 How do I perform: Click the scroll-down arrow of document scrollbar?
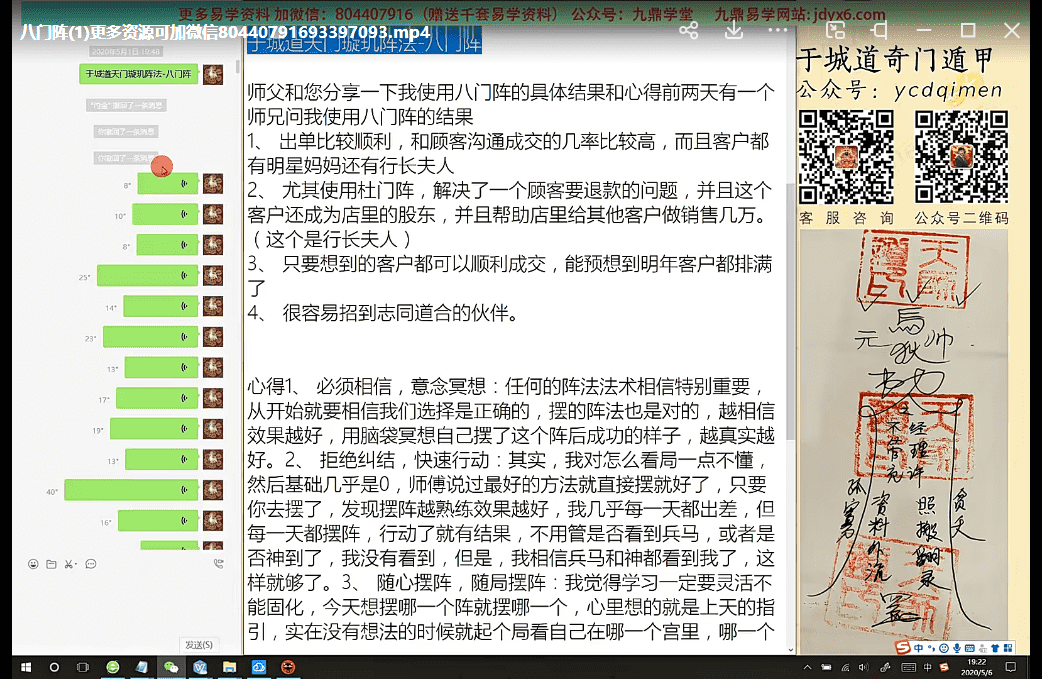(790, 648)
